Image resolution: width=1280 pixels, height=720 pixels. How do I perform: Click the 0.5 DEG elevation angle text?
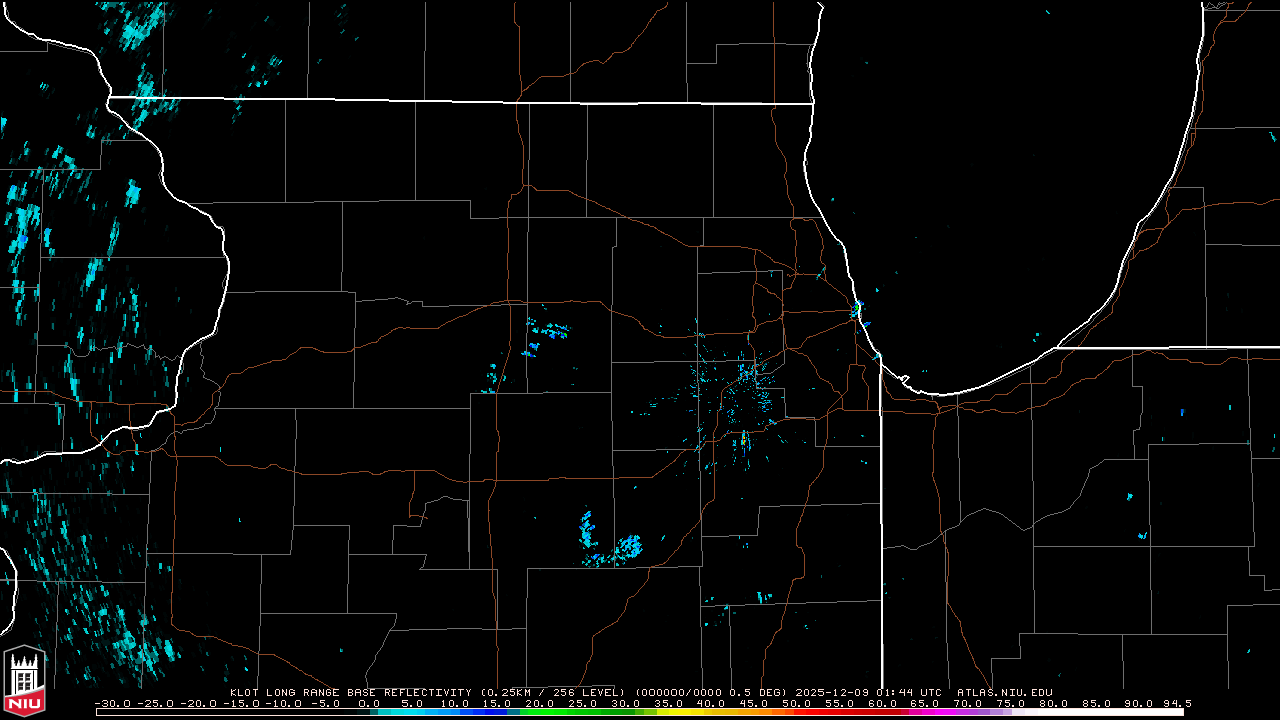coord(762,692)
